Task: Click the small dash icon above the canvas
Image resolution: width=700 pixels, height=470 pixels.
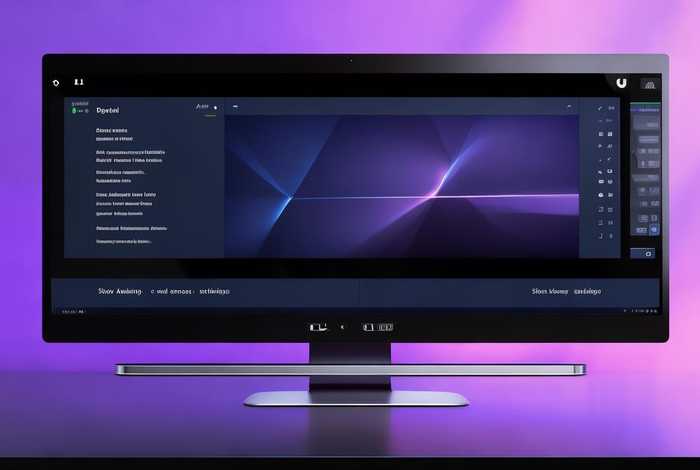Action: (236, 107)
